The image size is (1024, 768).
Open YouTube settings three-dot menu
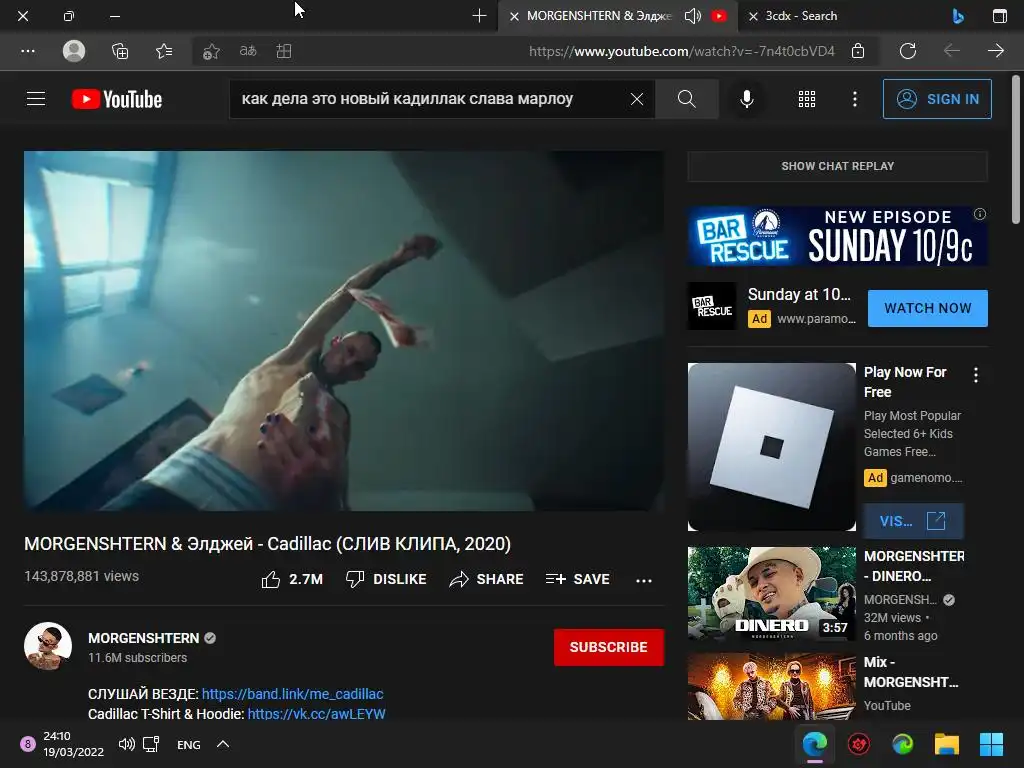pos(854,99)
